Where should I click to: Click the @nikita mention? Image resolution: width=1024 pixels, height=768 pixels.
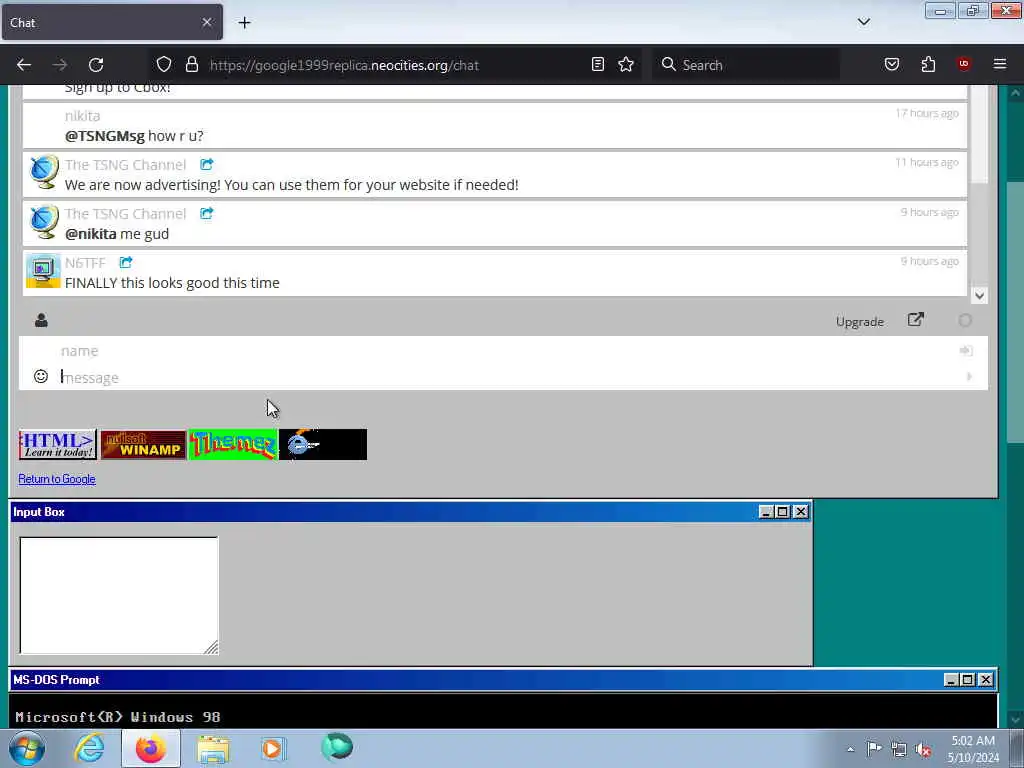91,234
